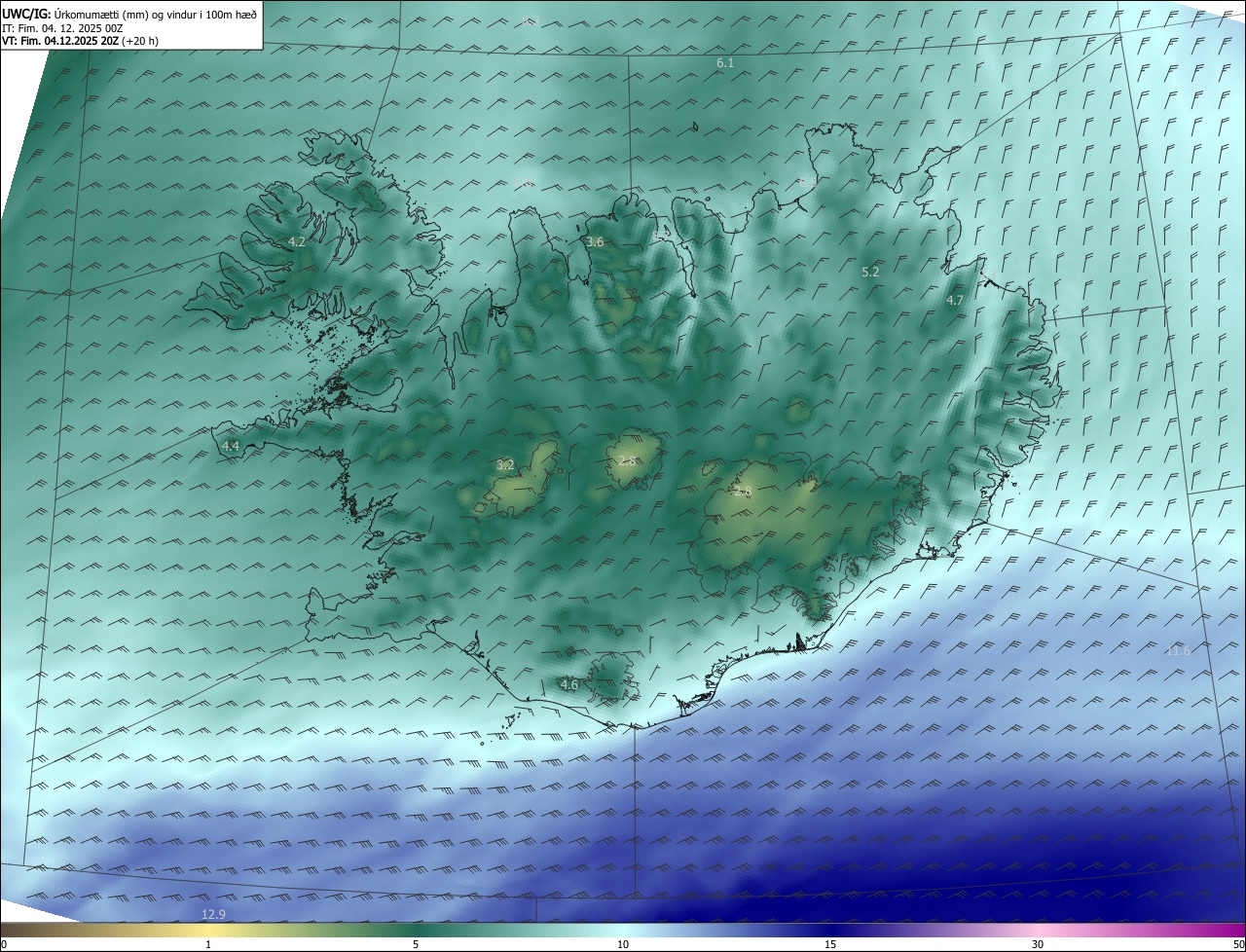Click the 0 tick on the color scale
The height and width of the screenshot is (952, 1246).
4,944
